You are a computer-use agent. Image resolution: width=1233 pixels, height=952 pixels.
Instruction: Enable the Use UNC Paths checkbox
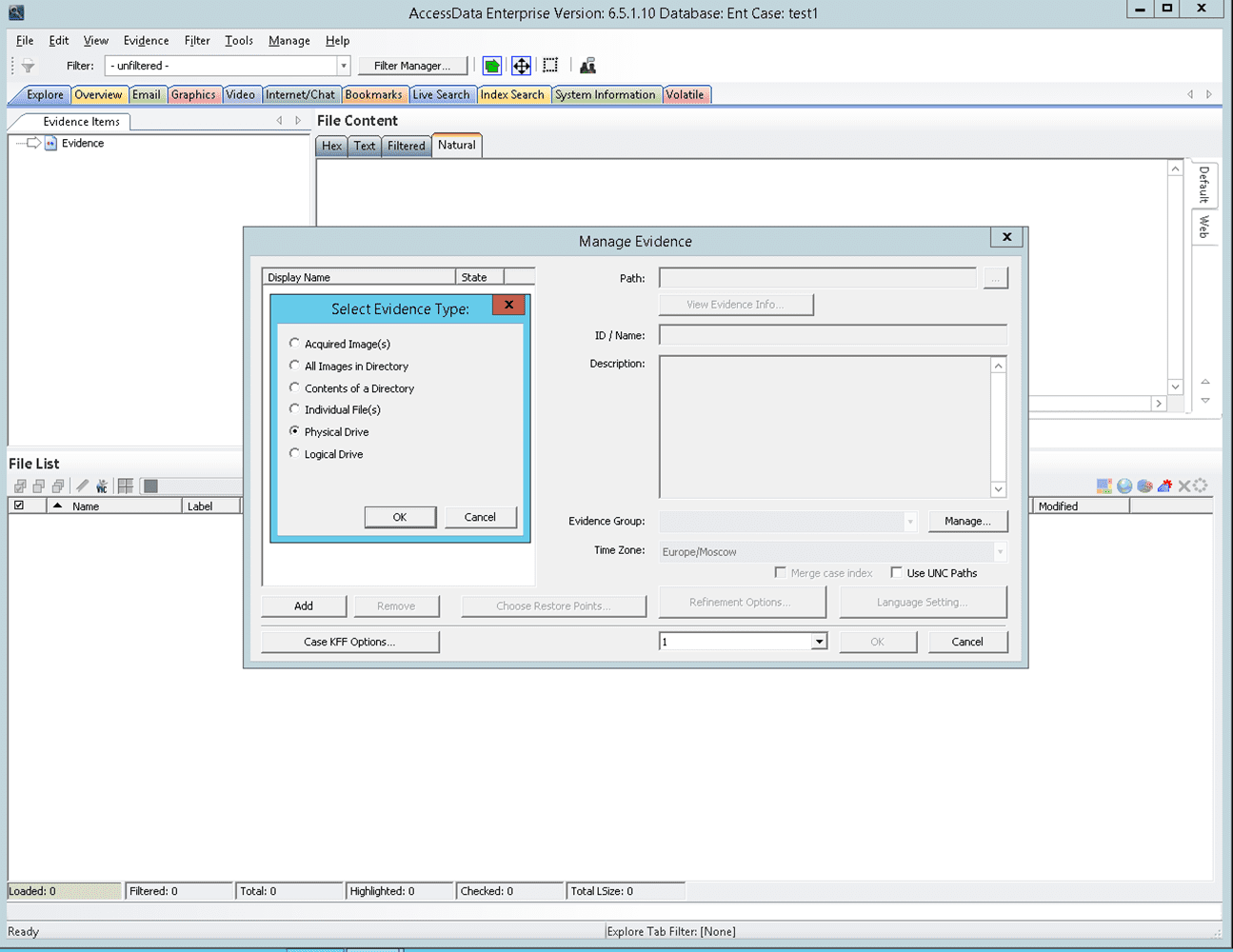click(896, 573)
